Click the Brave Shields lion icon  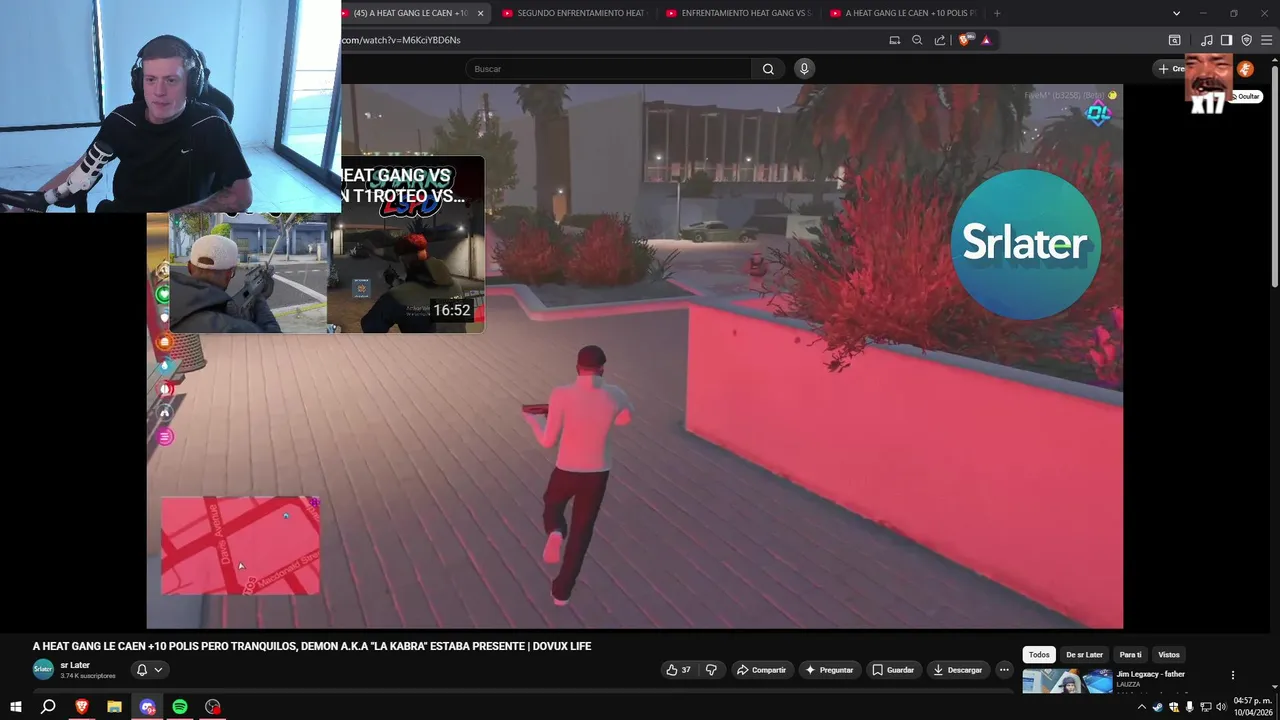pos(964,40)
